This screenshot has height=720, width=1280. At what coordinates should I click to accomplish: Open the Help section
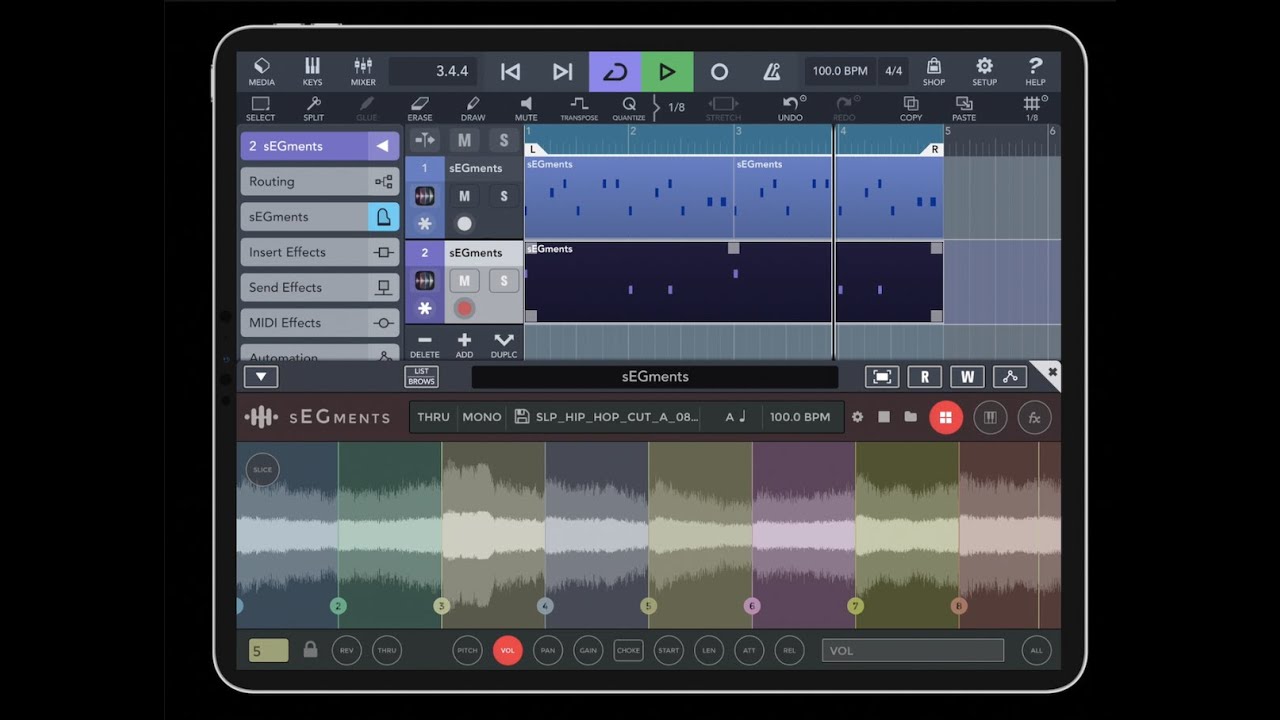tap(1035, 71)
